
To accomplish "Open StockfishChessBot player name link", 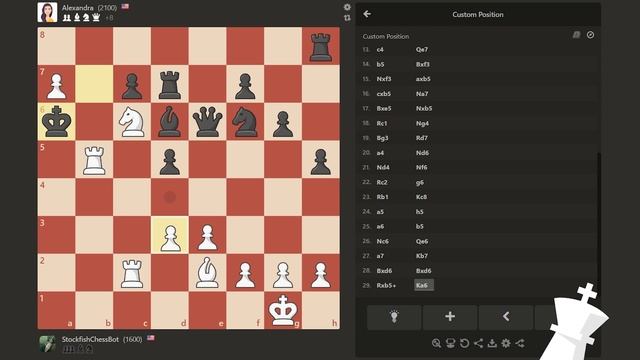I will (x=90, y=339).
